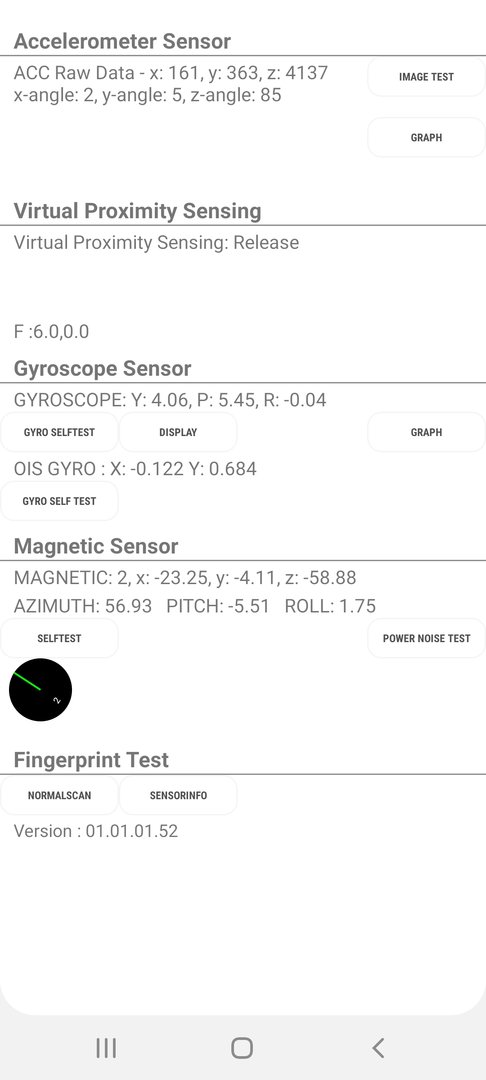
Task: Open fingerprint Sensorinfo
Action: point(178,796)
